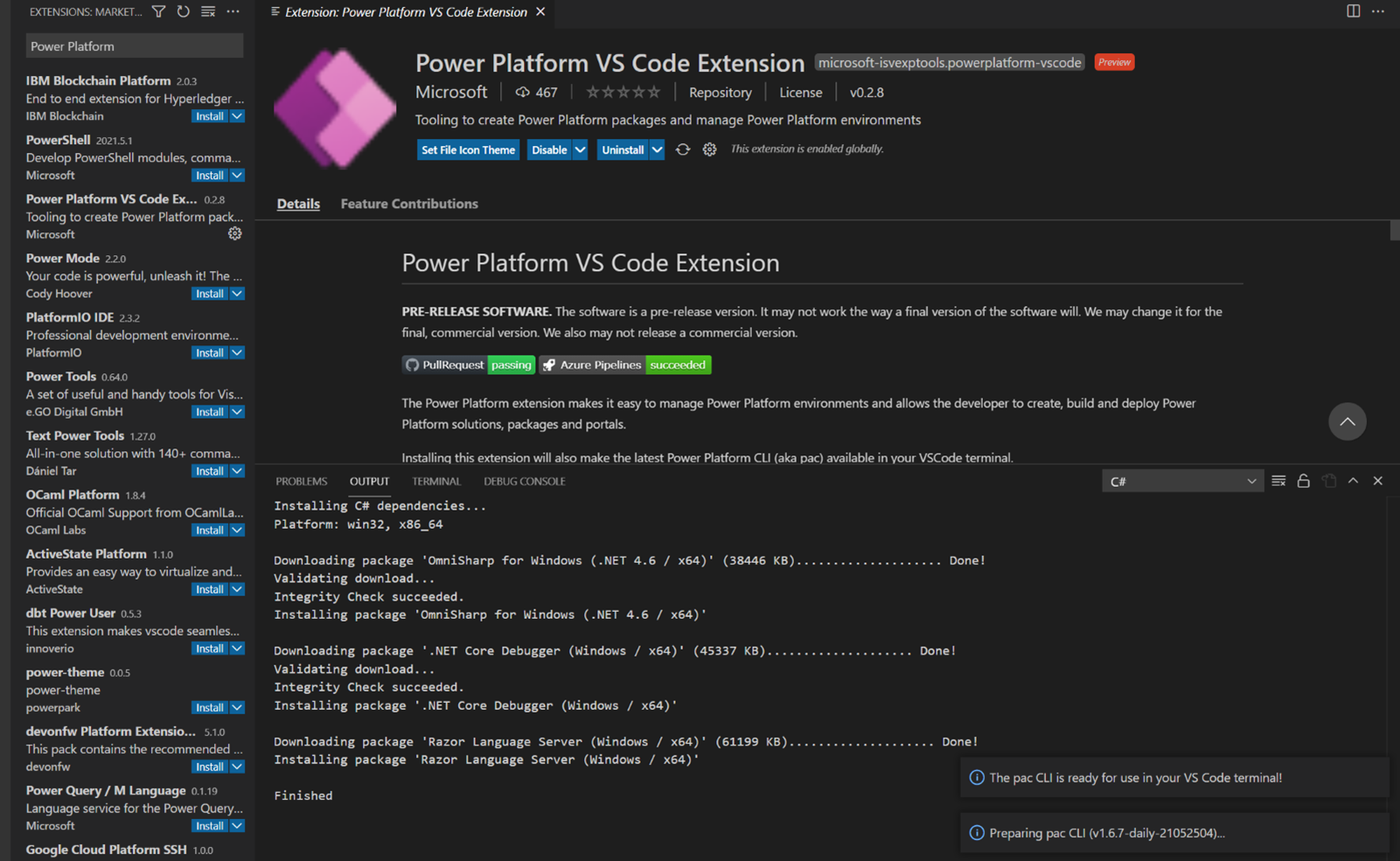Click the five-star rating
Screen dimensions: 1400x861
click(x=623, y=92)
